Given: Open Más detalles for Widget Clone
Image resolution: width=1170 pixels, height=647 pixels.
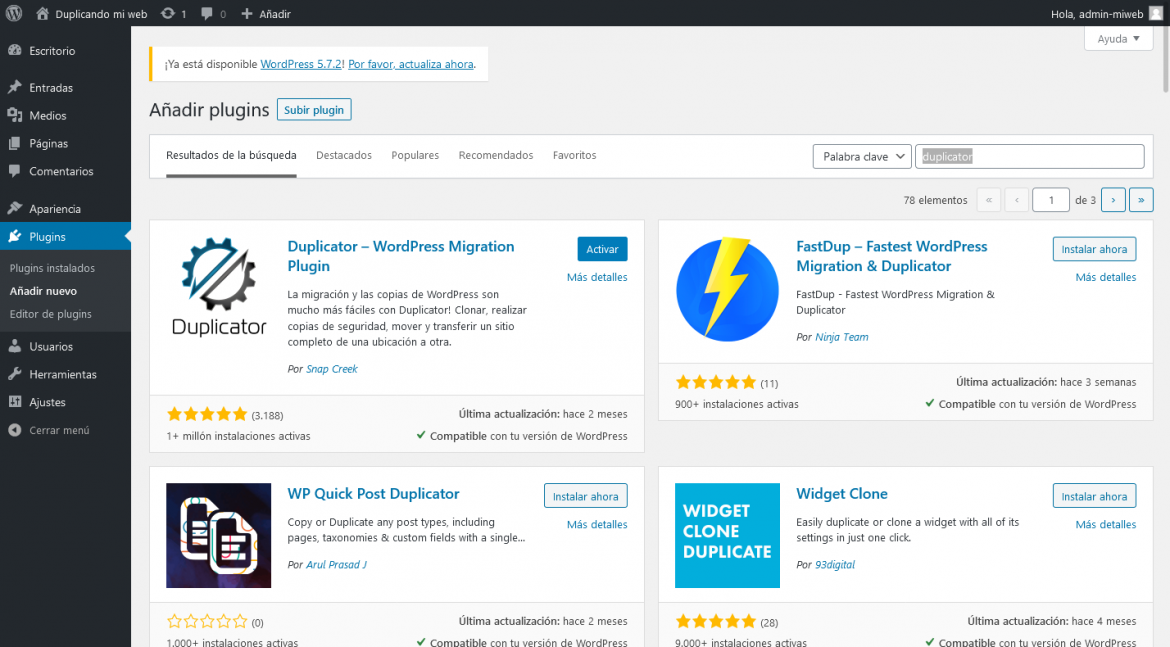Looking at the screenshot, I should tap(1105, 524).
